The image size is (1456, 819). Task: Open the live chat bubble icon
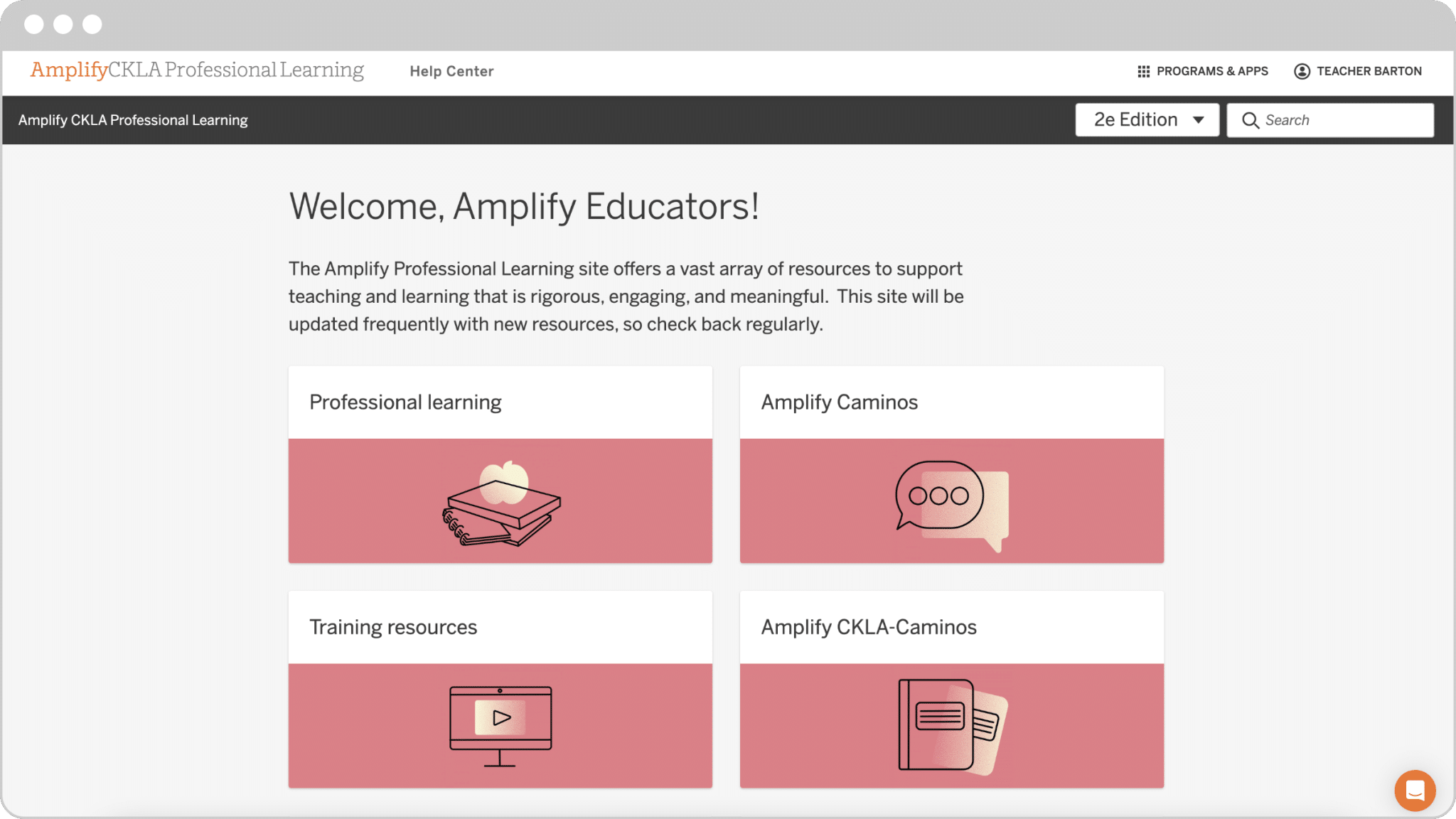pyautogui.click(x=1415, y=790)
